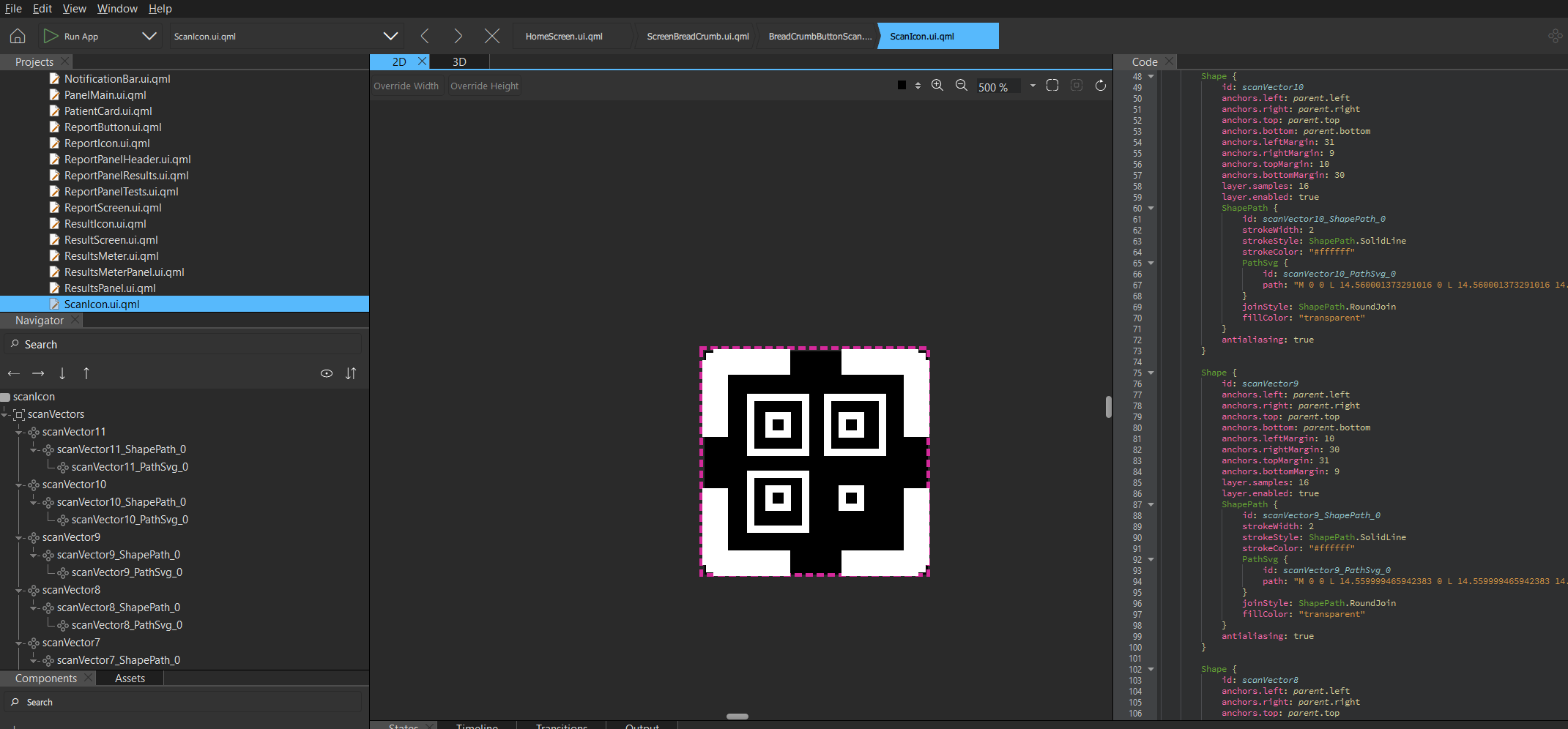
Task: Move selected component down in Navigator
Action: [62, 373]
